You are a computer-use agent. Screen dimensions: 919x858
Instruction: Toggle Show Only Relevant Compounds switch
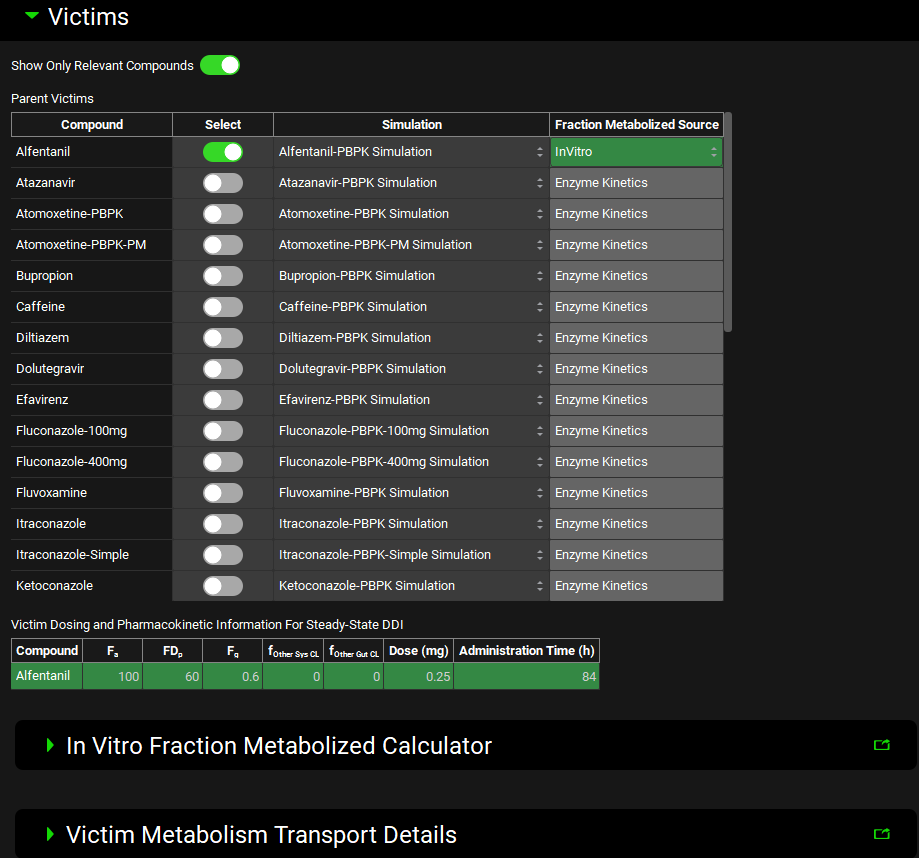(x=220, y=66)
